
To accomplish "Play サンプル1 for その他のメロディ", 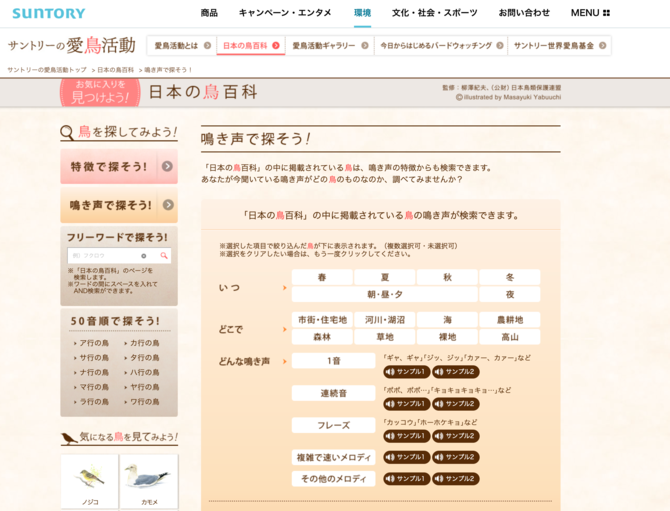I will 406,479.
